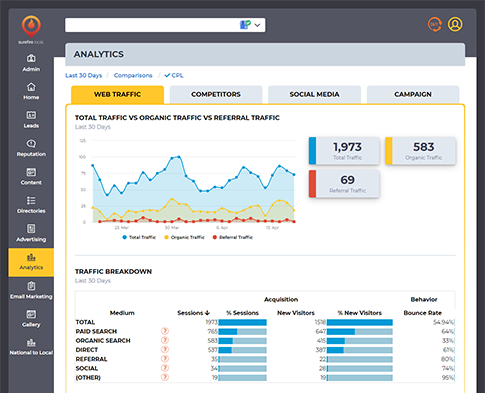Image resolution: width=485 pixels, height=393 pixels.
Task: Open the Directories section
Action: point(31,204)
